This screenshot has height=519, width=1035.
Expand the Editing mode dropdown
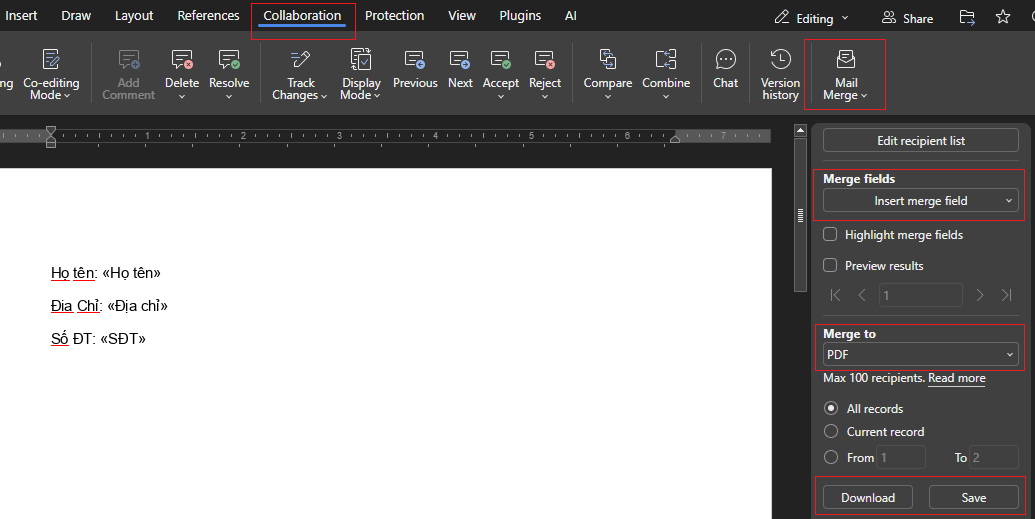coord(845,18)
